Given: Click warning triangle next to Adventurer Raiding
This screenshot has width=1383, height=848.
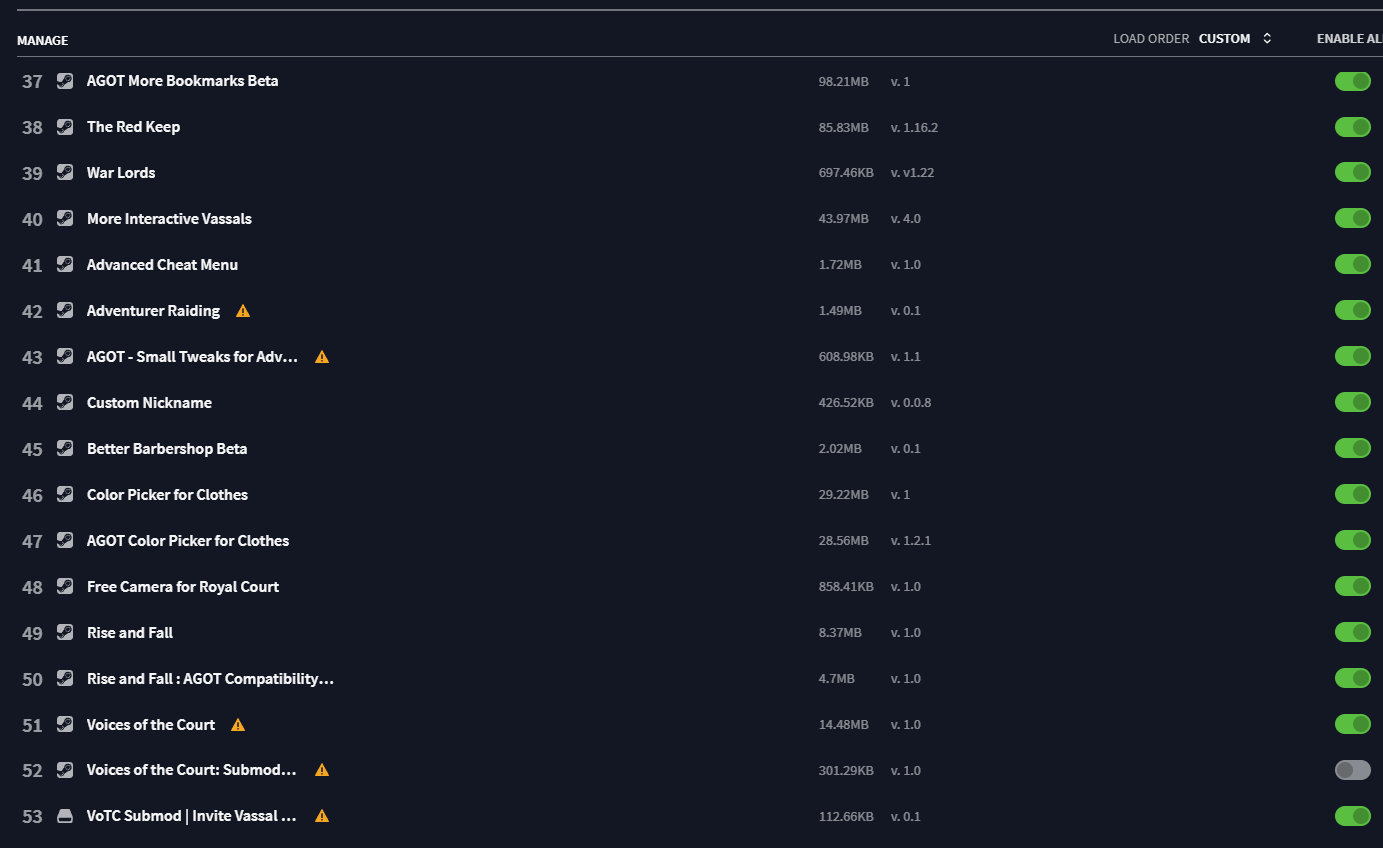Looking at the screenshot, I should click(x=243, y=311).
